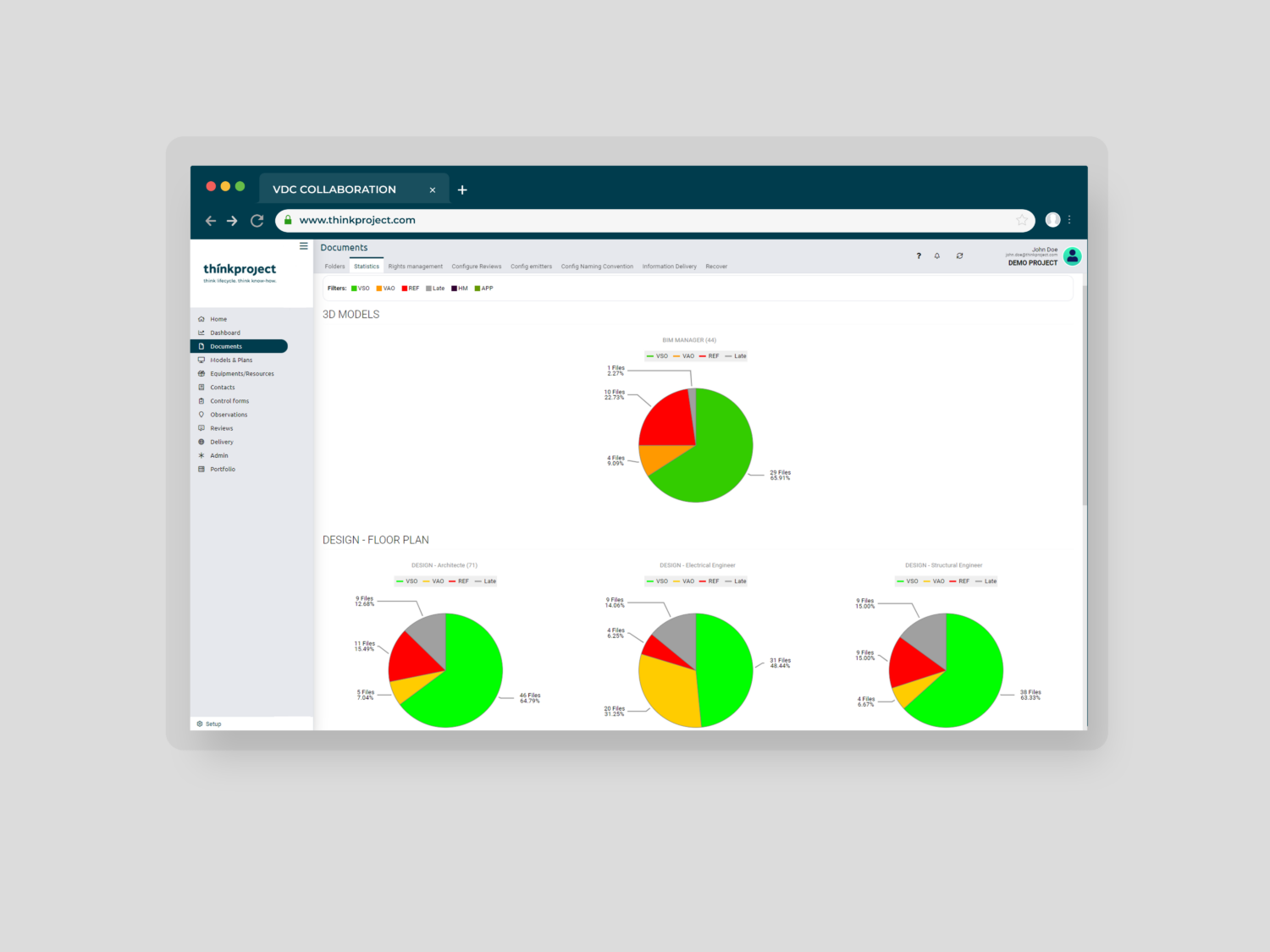Click the refresh sync icon in the header

[959, 256]
